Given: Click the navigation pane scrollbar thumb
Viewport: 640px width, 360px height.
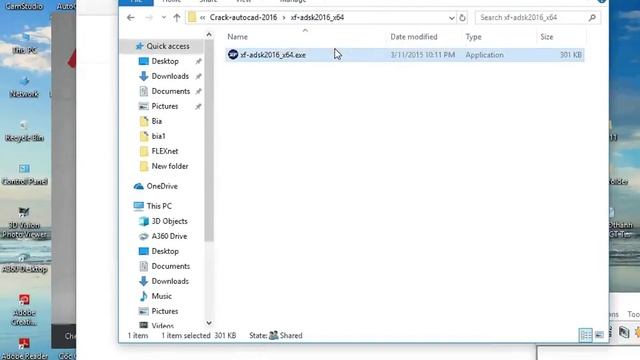Looking at the screenshot, I should coord(209,140).
